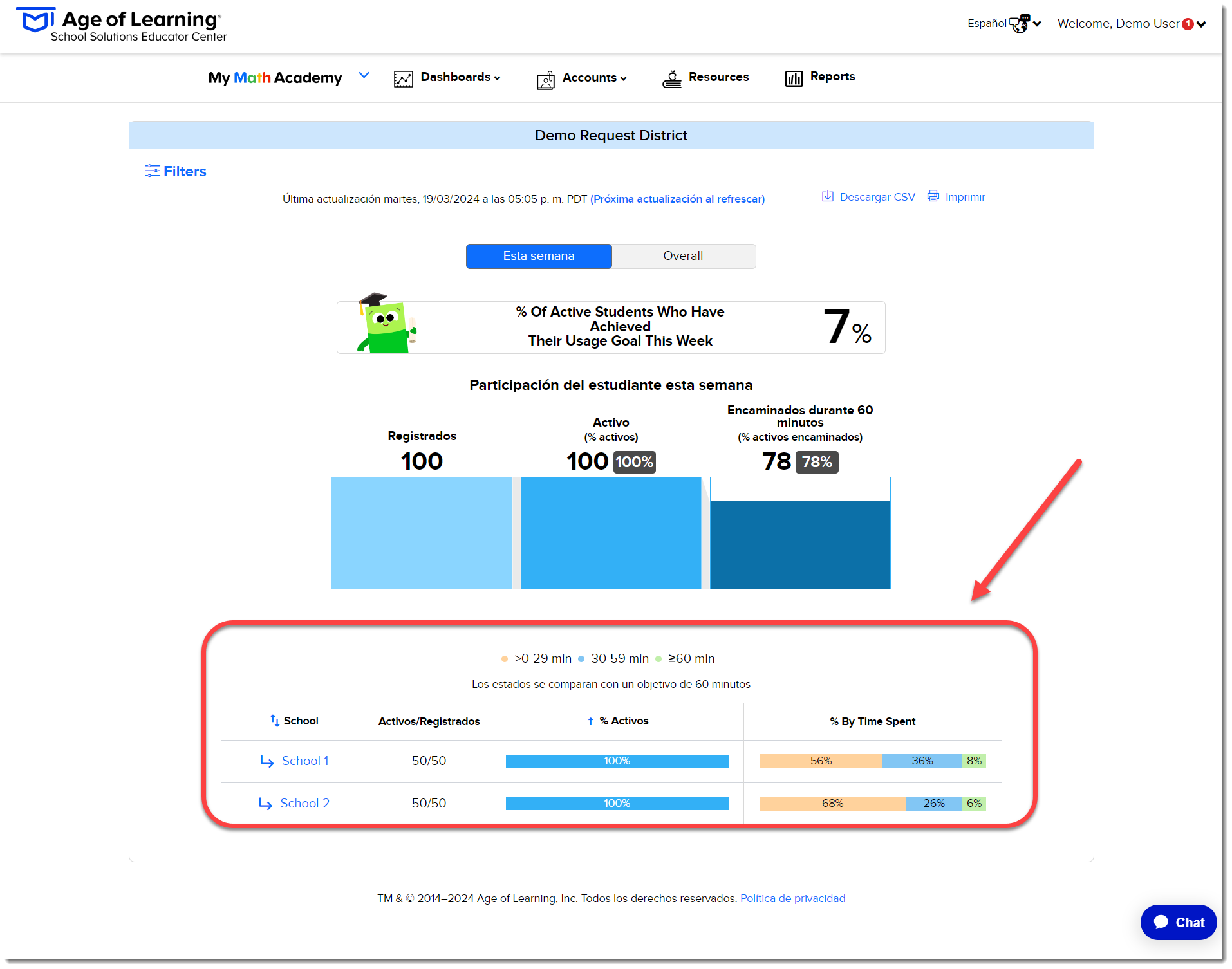Click School 1 orange 56% segment
This screenshot has width=1232, height=969.
pyautogui.click(x=821, y=761)
